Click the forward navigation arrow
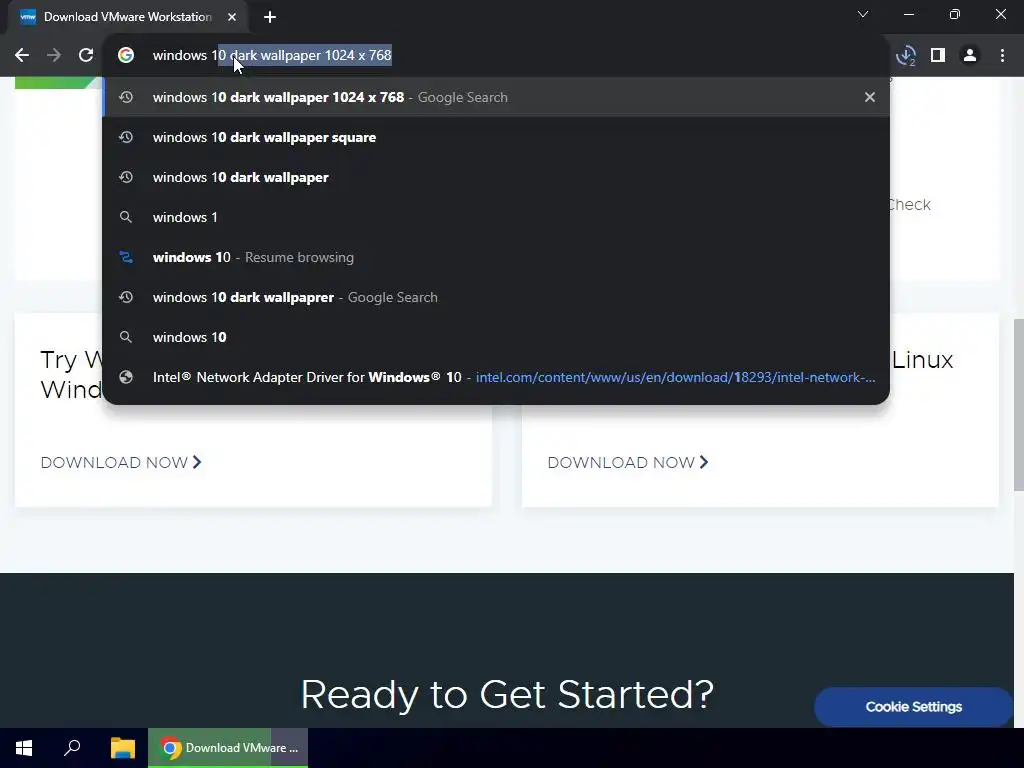 click(x=54, y=56)
